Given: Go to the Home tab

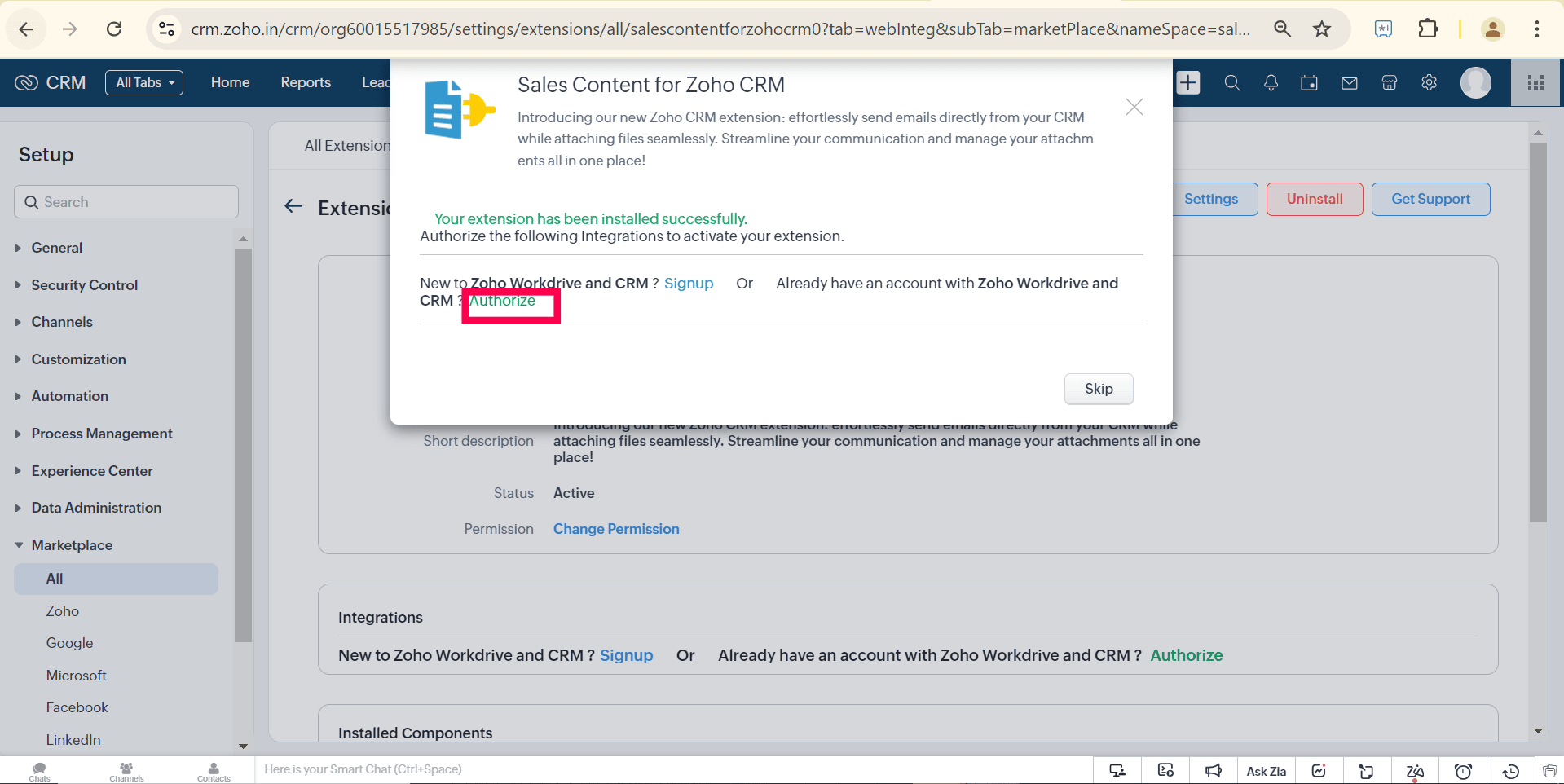Looking at the screenshot, I should pyautogui.click(x=230, y=82).
